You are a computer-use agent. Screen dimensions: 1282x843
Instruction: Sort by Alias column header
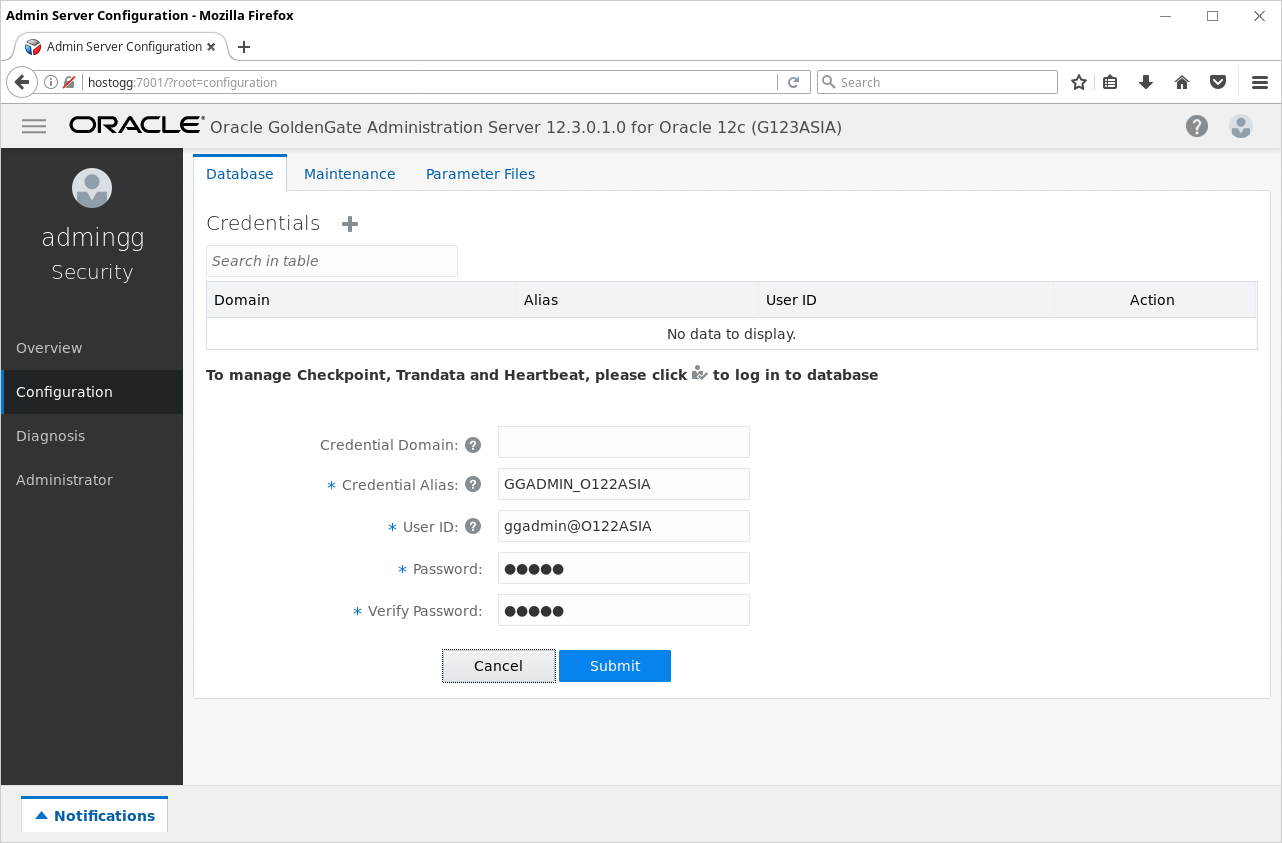pos(637,300)
